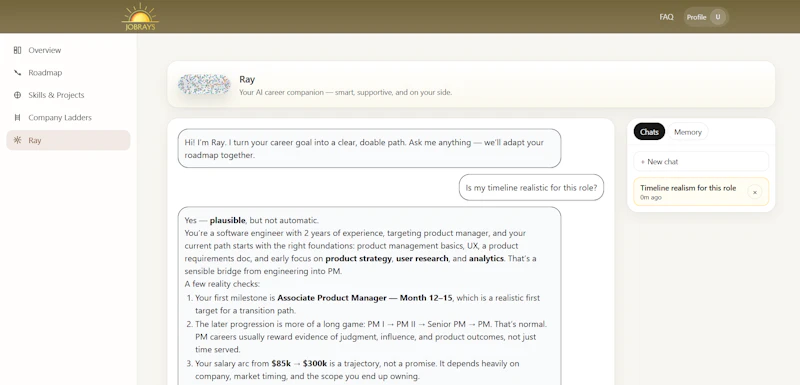Open the FAQ link in header
Screen dimensions: 800x385
tap(666, 17)
